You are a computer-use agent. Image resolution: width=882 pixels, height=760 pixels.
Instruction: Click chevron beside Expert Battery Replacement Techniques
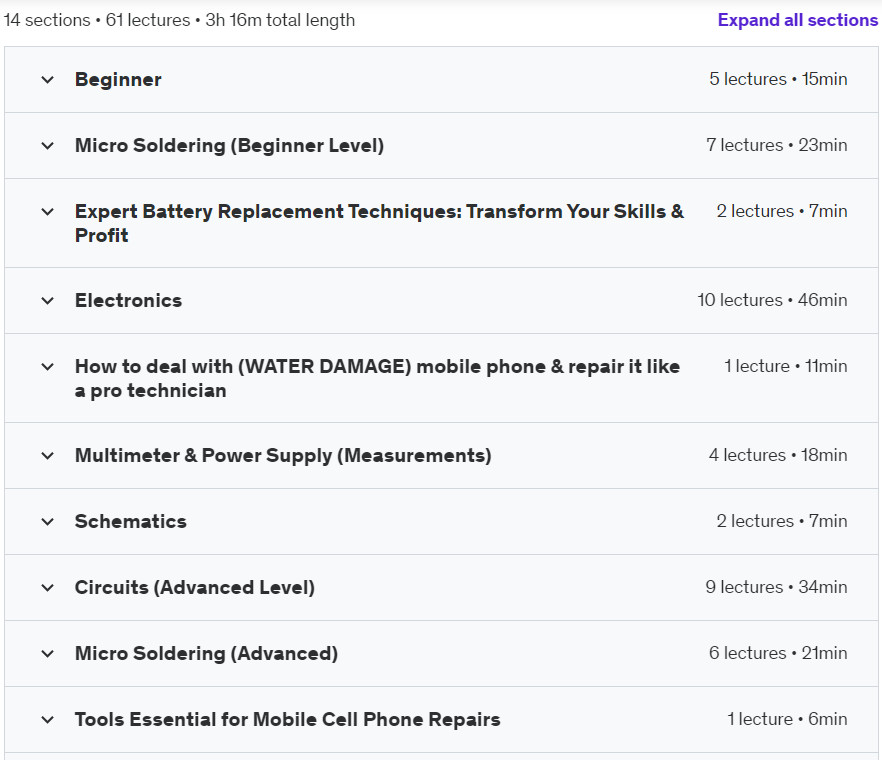pos(48,212)
